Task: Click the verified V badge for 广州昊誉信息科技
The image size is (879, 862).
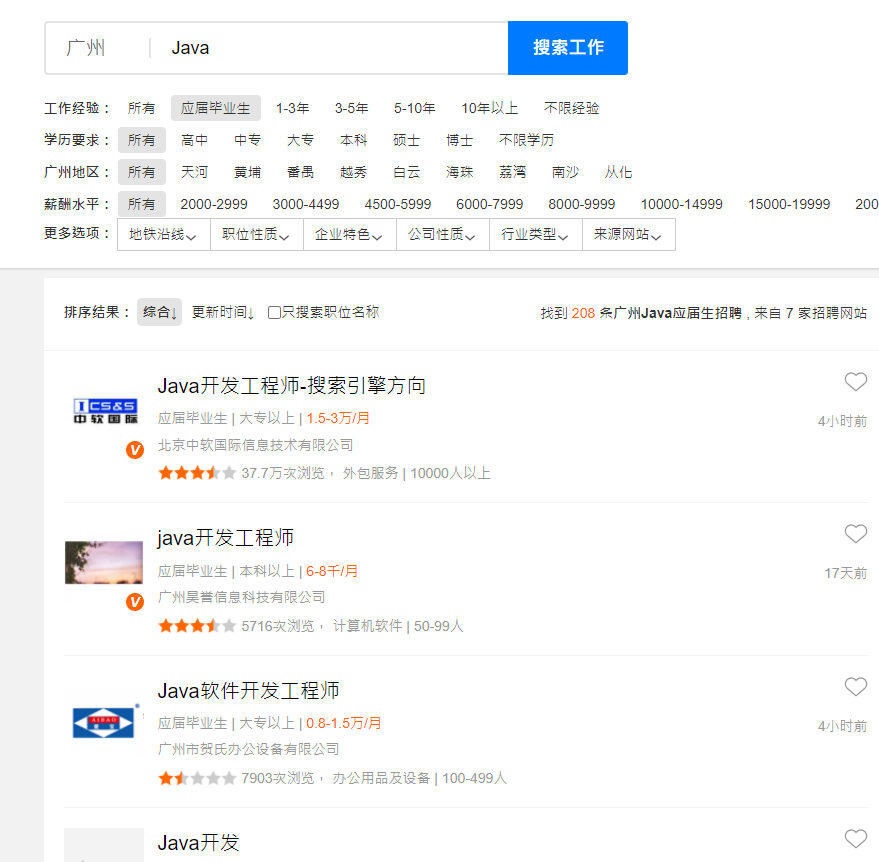Action: click(x=135, y=602)
